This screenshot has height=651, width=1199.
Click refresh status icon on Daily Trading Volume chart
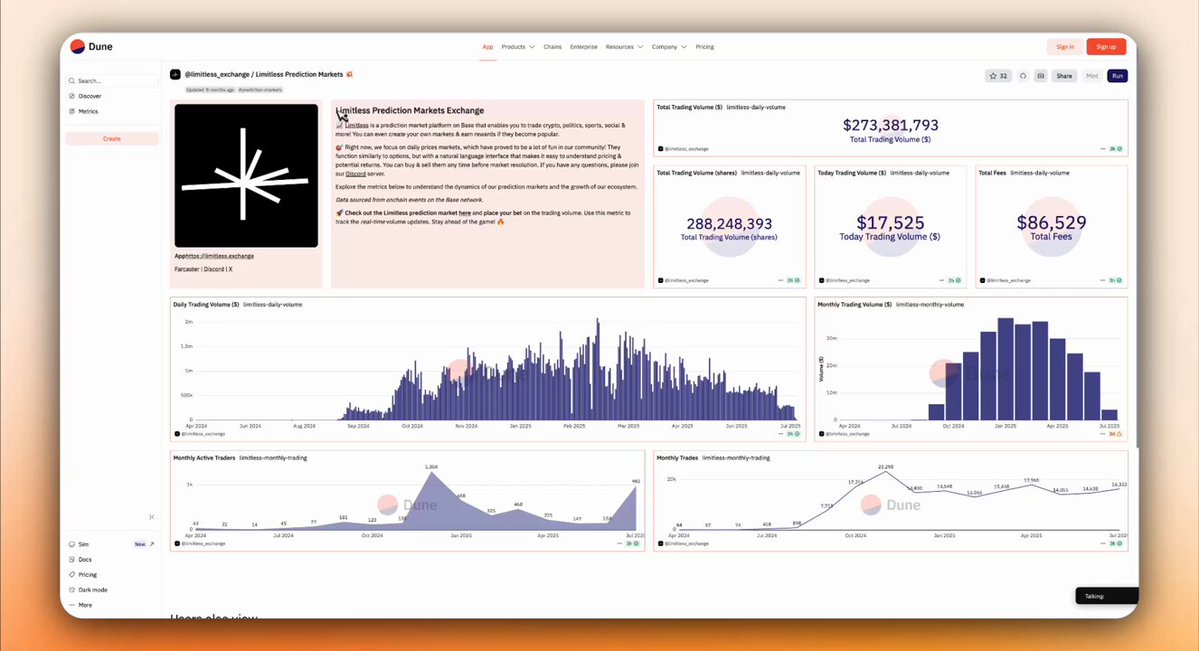[793, 434]
